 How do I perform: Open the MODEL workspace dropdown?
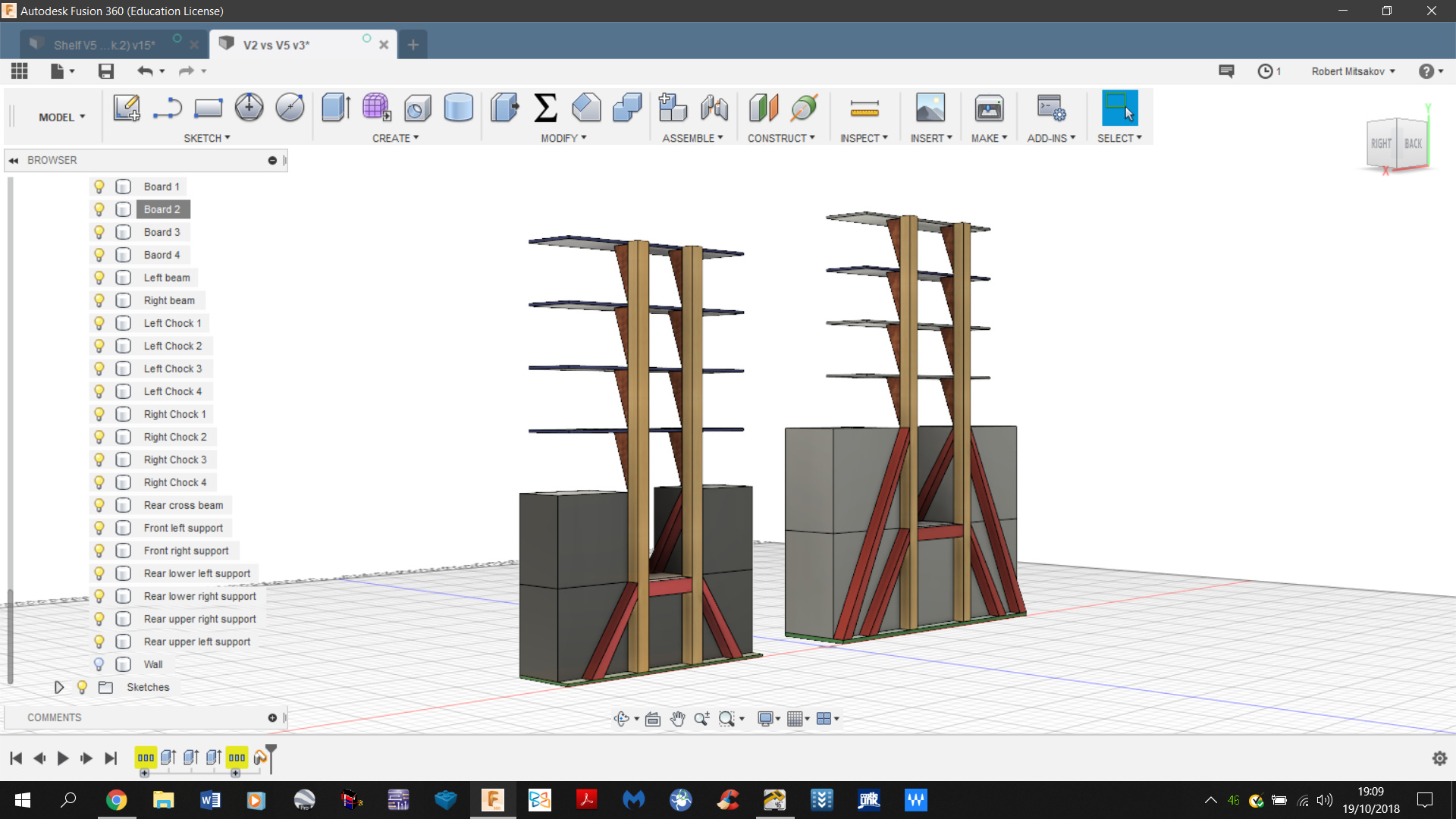click(x=61, y=117)
